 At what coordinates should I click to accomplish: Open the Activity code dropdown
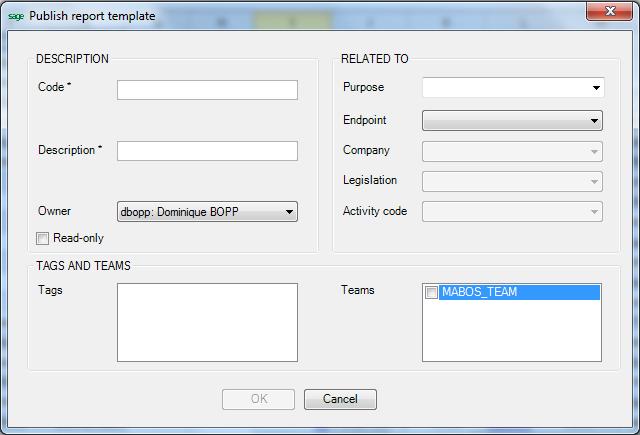click(512, 212)
